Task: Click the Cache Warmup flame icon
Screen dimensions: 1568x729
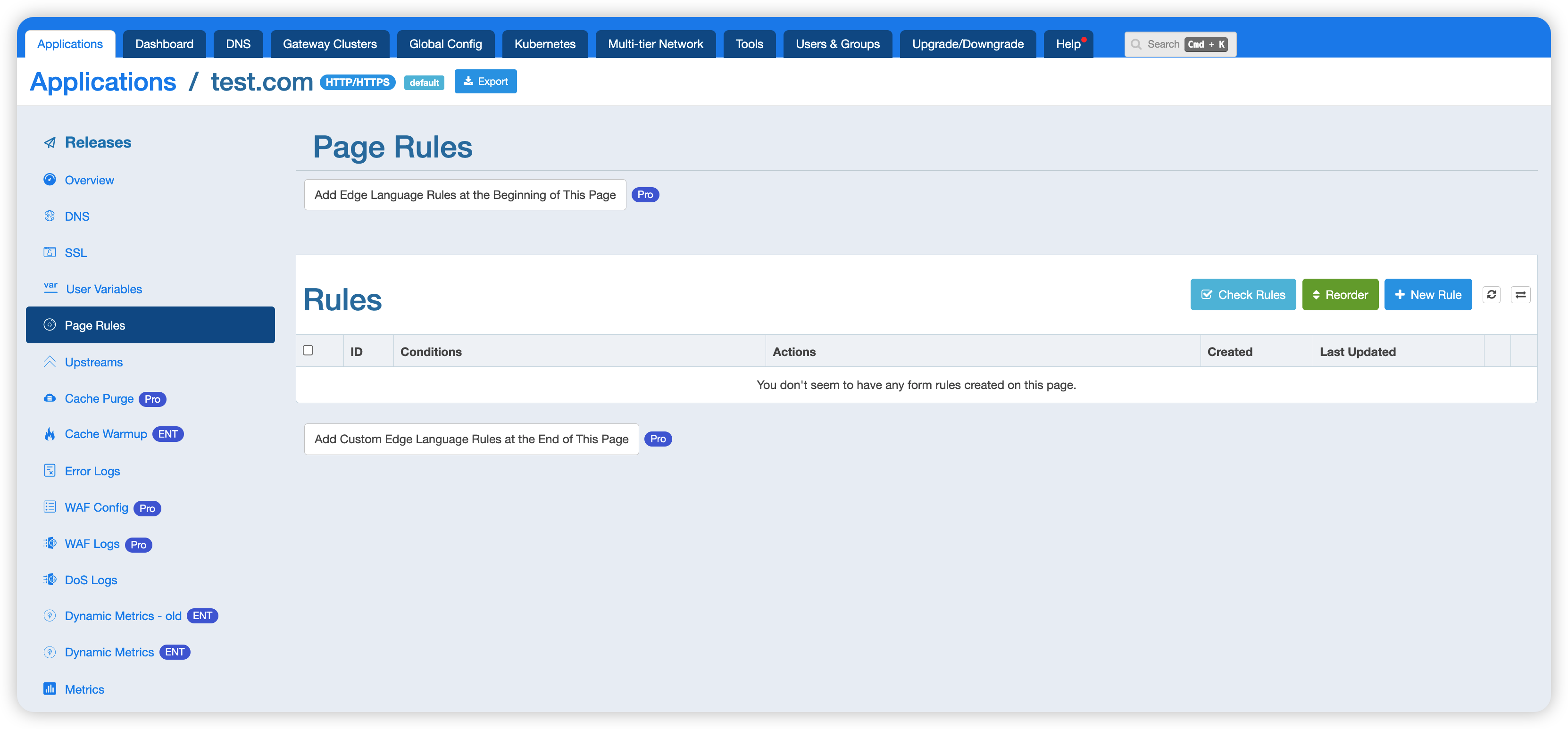Action: click(50, 434)
